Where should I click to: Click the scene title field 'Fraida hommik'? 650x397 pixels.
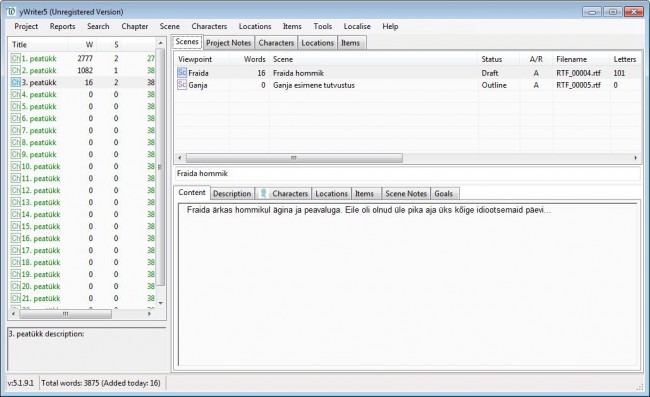(407, 174)
